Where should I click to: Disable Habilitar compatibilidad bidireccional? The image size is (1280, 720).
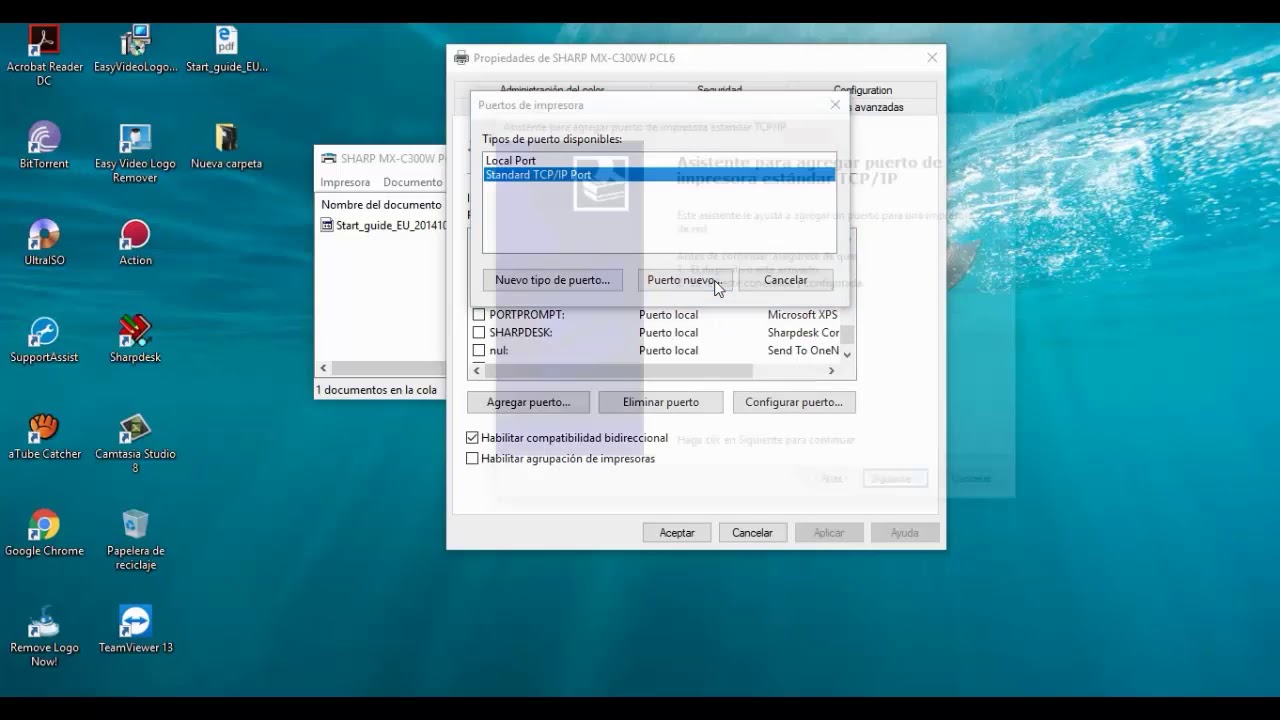click(472, 438)
